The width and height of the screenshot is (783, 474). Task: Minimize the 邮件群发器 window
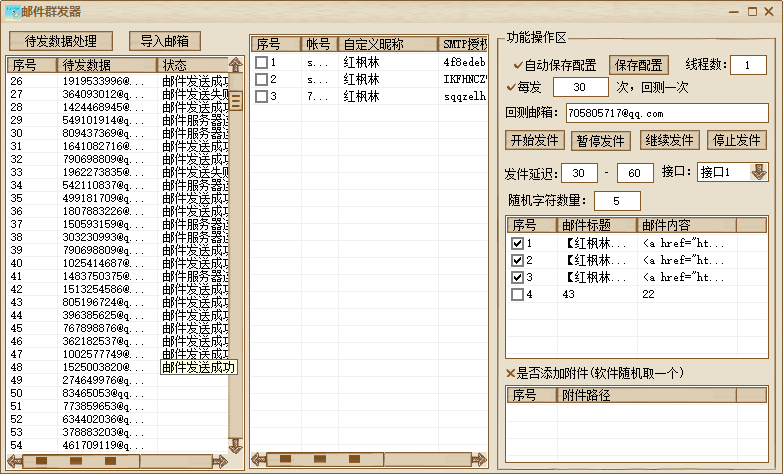(734, 12)
